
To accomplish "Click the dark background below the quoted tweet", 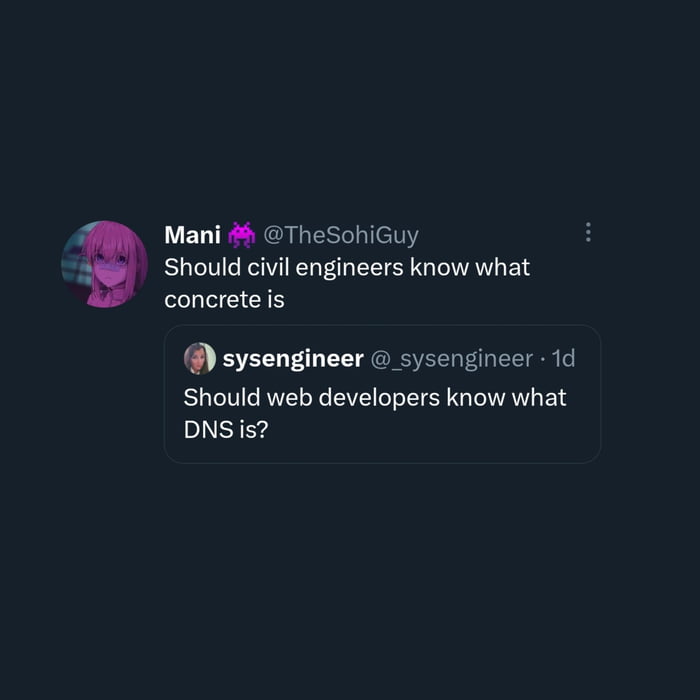I will point(350,580).
